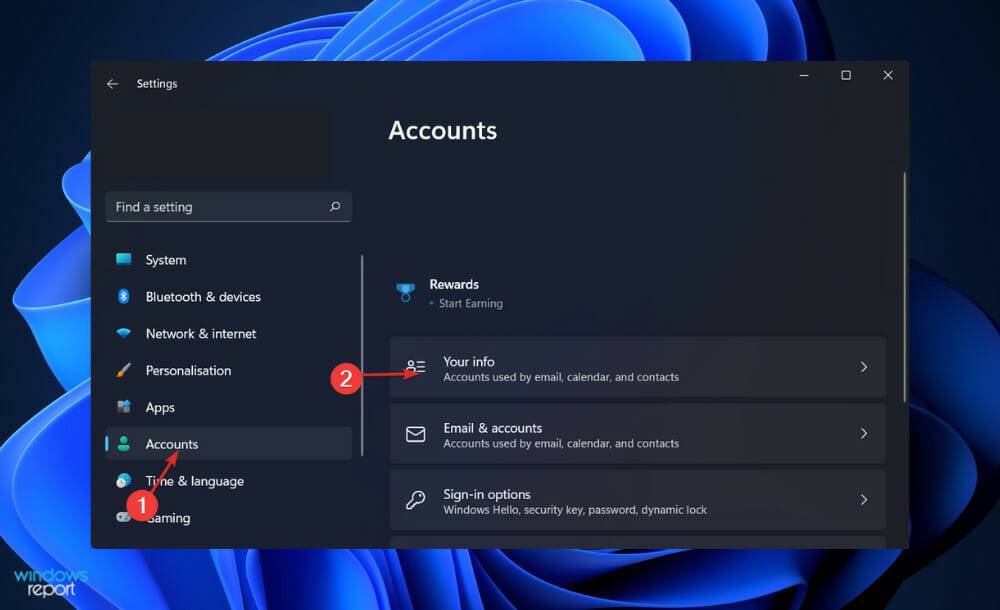The image size is (1000, 610).
Task: Expand the Your info row chevron
Action: click(x=864, y=368)
